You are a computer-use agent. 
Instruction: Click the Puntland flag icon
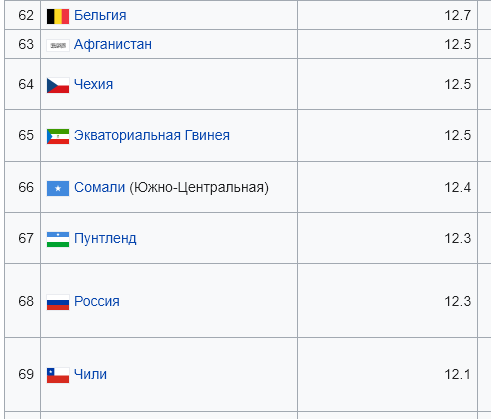point(58,239)
